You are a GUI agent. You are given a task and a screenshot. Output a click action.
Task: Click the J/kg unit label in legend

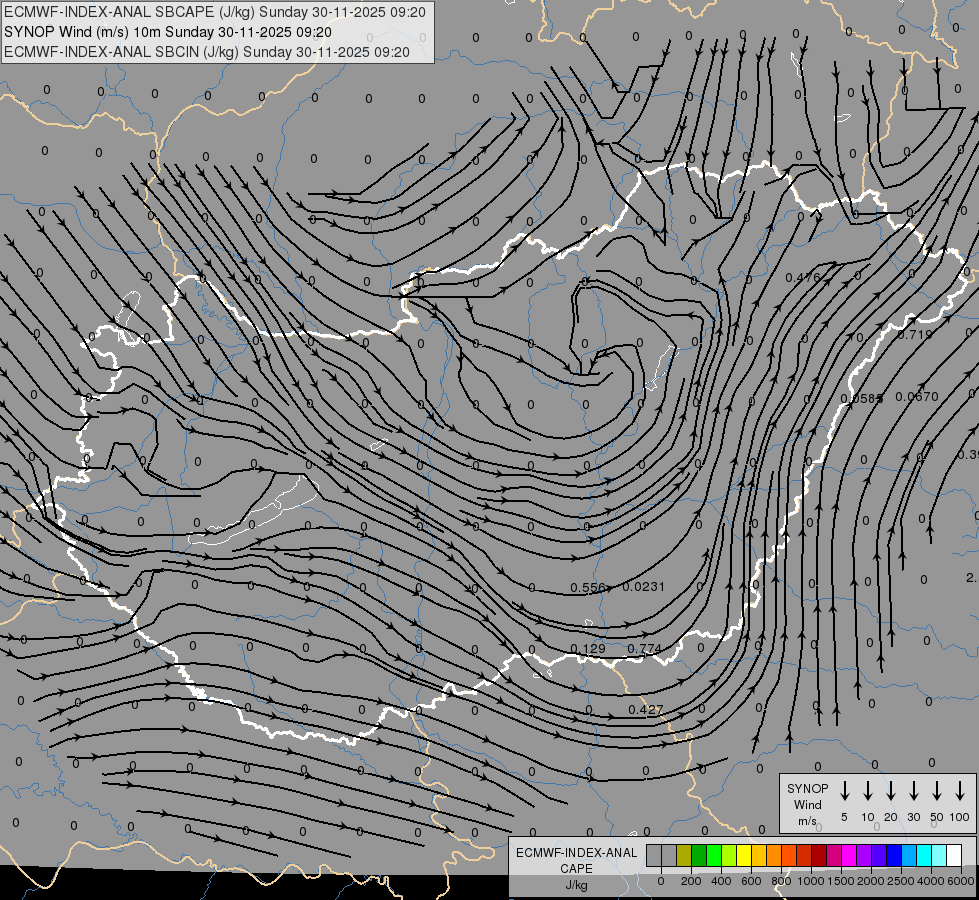pyautogui.click(x=576, y=885)
